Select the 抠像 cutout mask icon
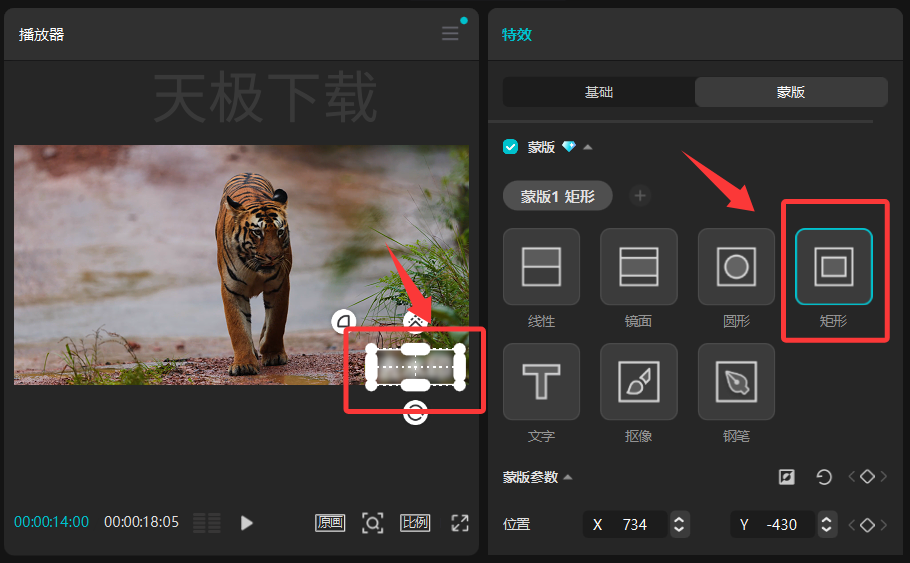Viewport: 910px width, 563px height. [x=638, y=381]
